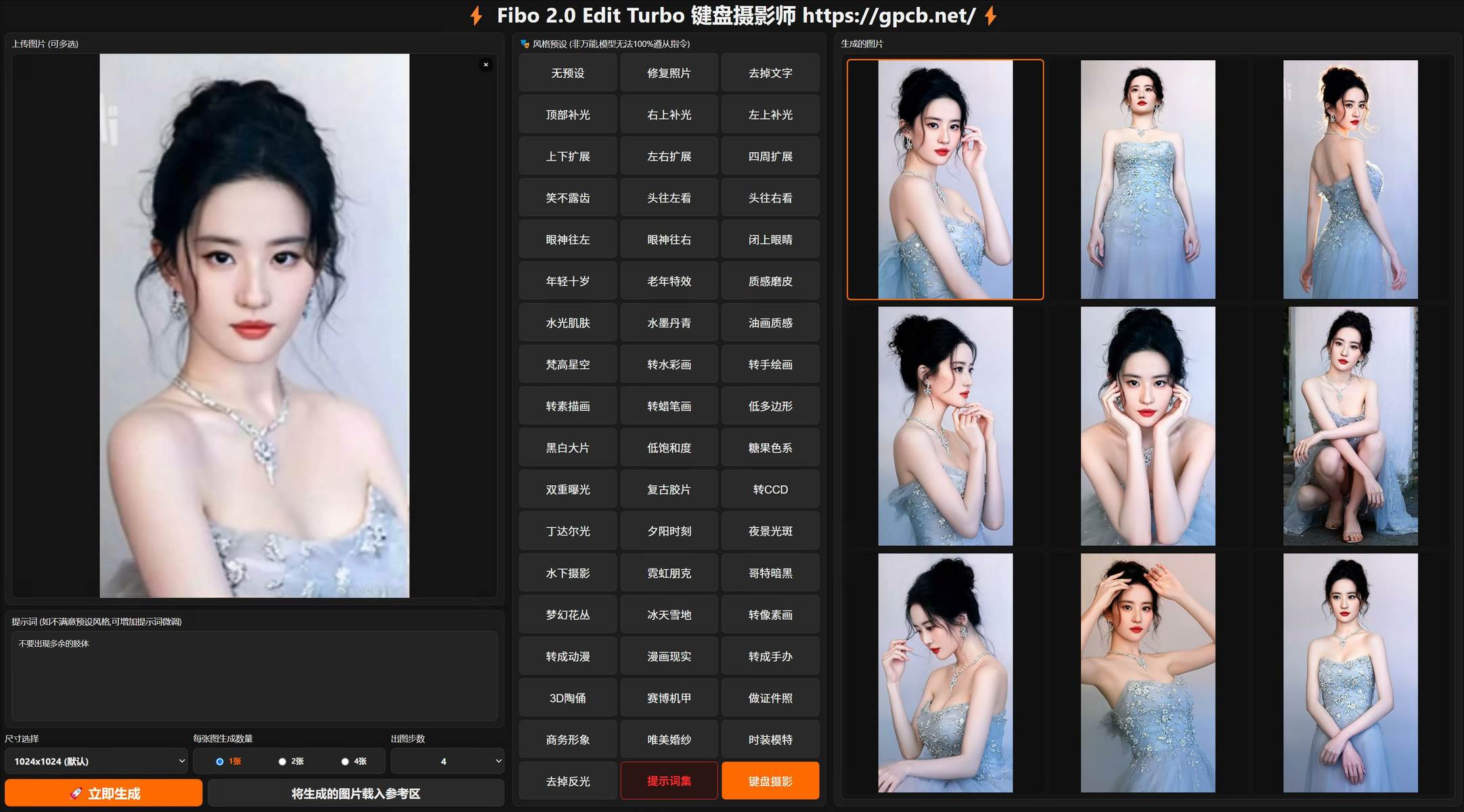Click the 去掉反光 preset
The image size is (1464, 812).
click(568, 782)
